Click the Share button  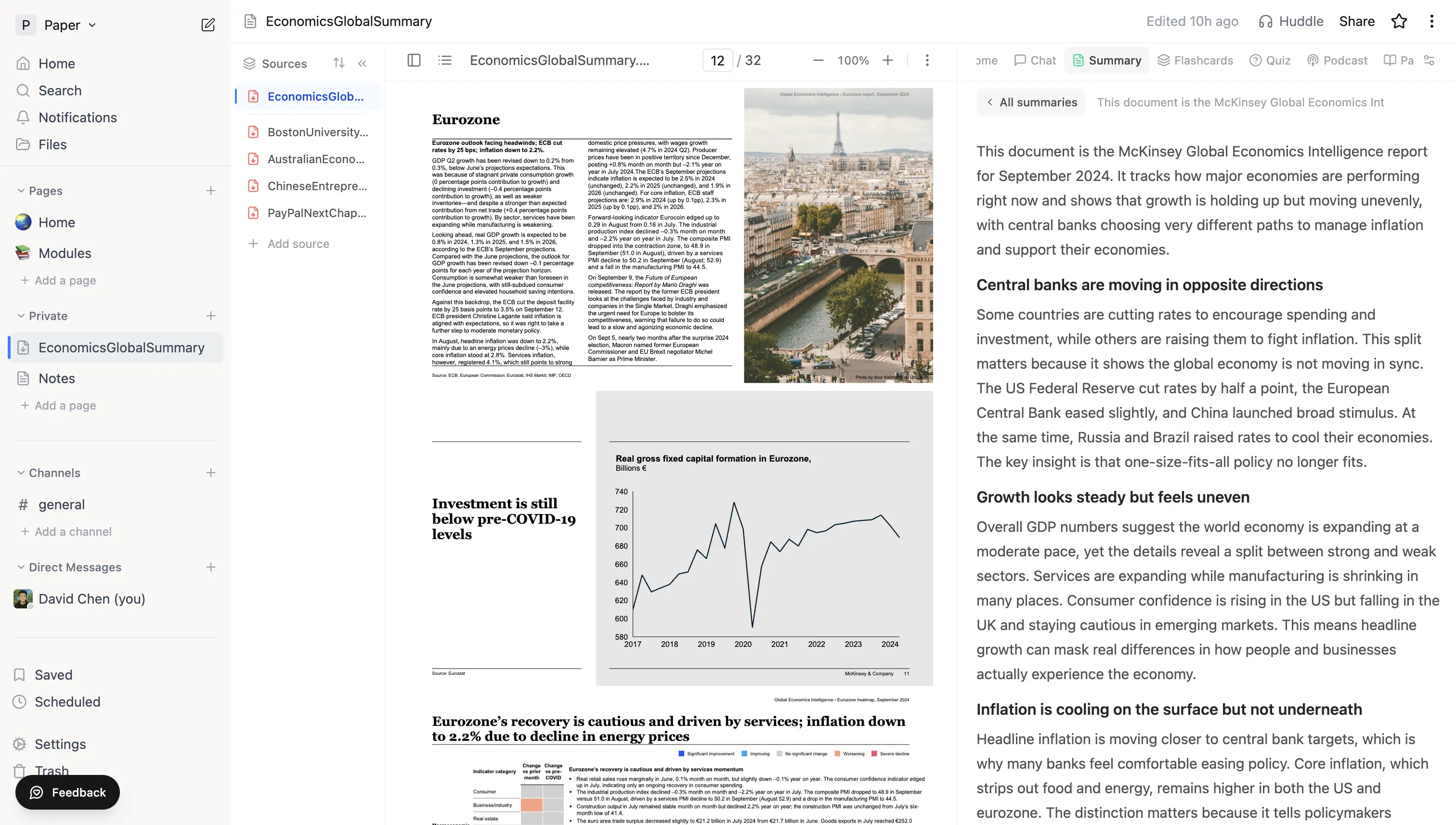(x=1357, y=22)
